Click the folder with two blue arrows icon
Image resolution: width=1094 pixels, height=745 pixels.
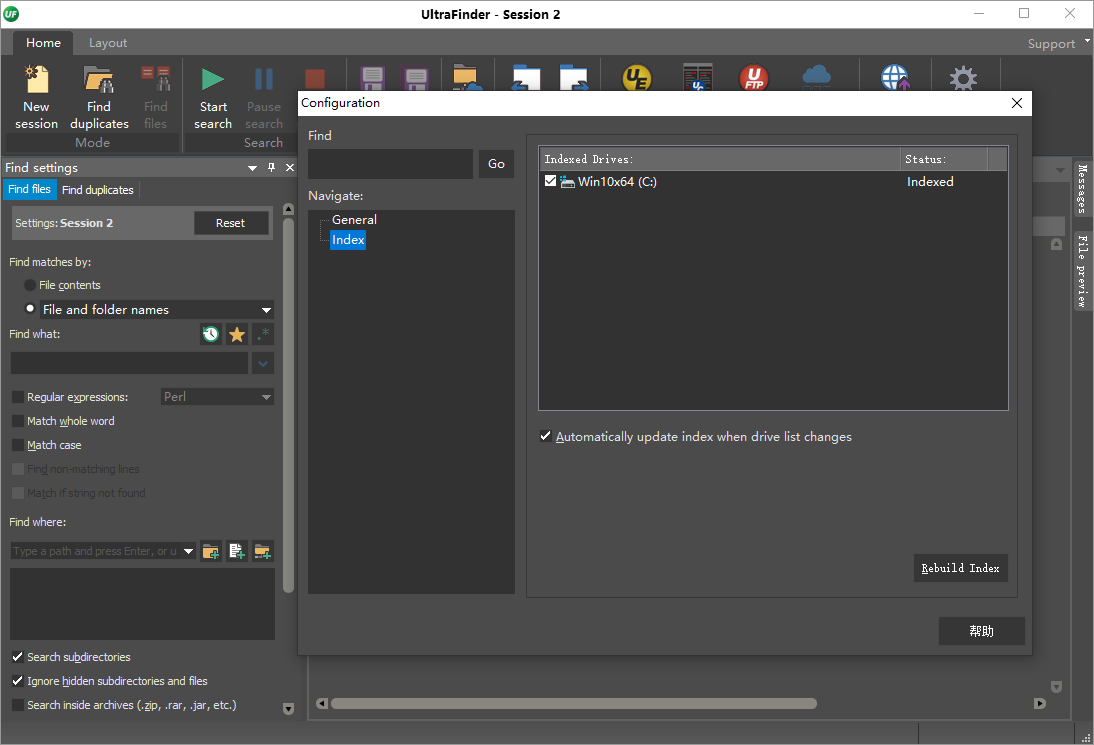point(526,77)
